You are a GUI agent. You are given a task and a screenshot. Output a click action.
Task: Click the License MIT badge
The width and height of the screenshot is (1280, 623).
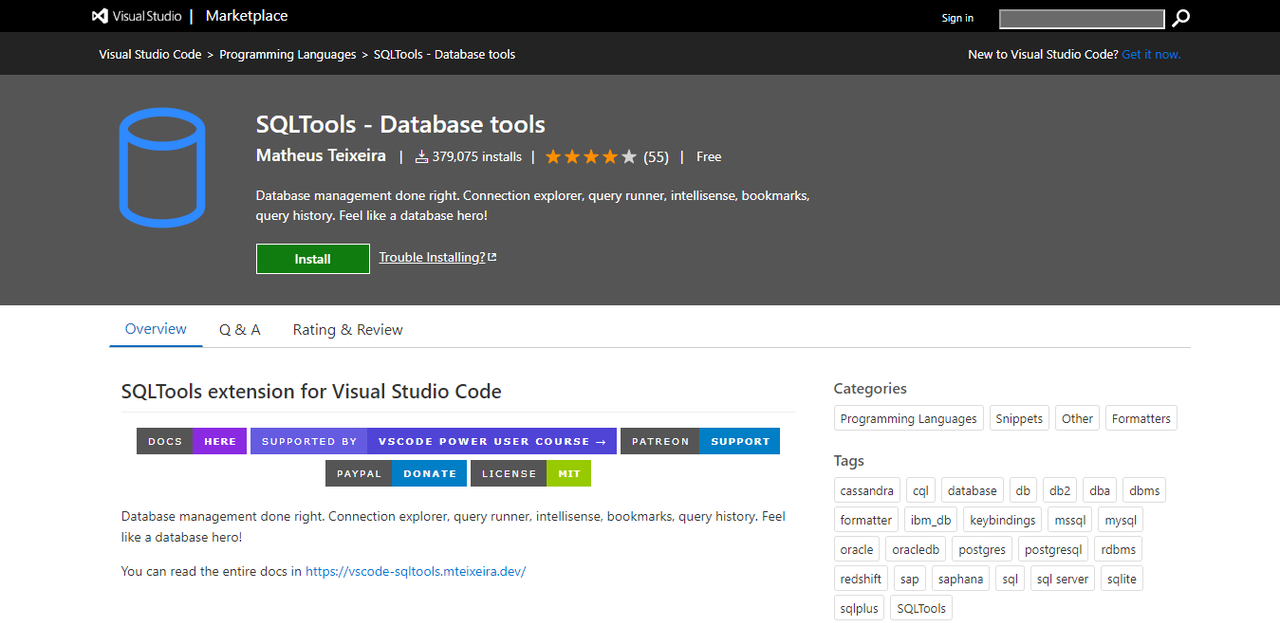pos(531,473)
